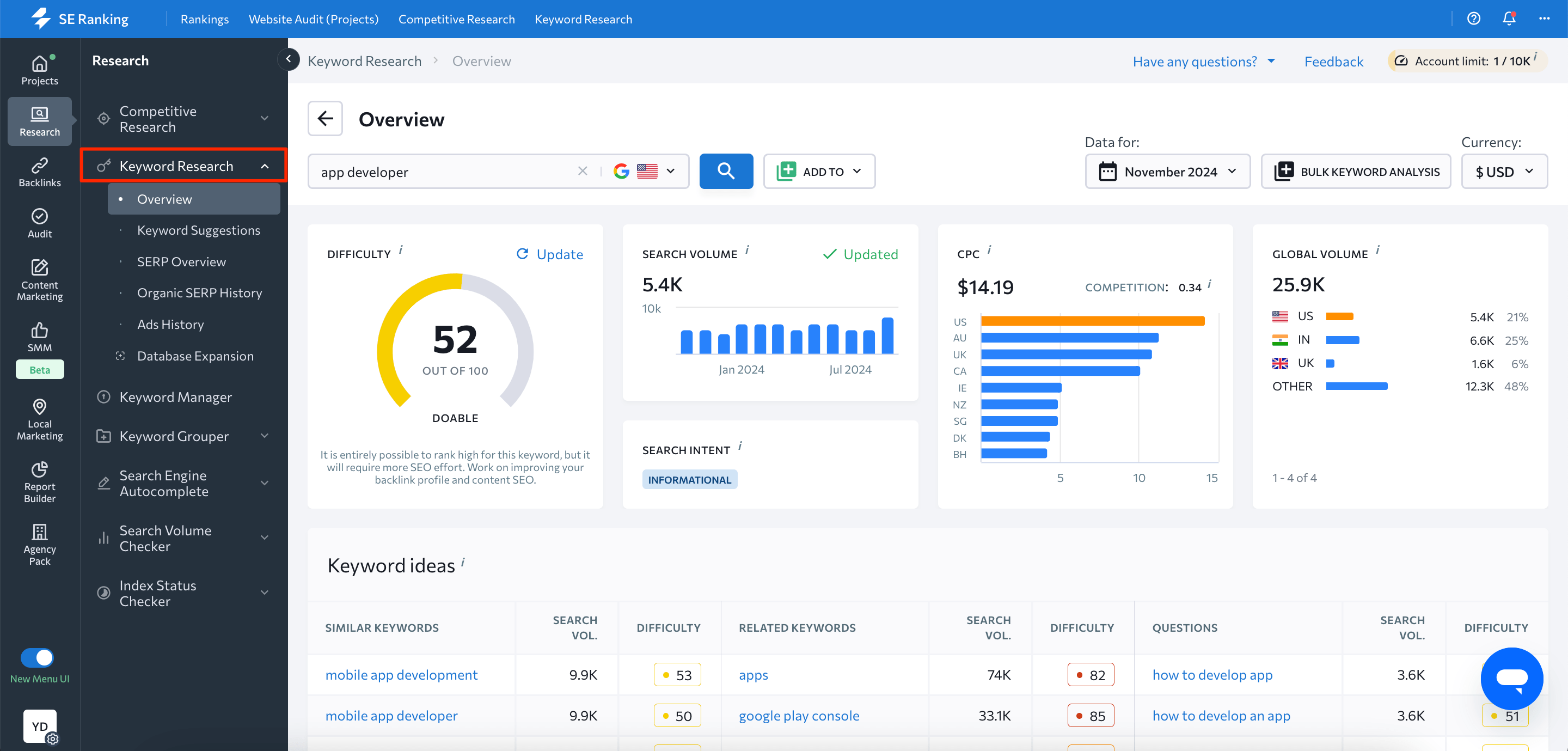This screenshot has width=1568, height=751.
Task: Toggle the New Menu UI switch
Action: (x=38, y=658)
